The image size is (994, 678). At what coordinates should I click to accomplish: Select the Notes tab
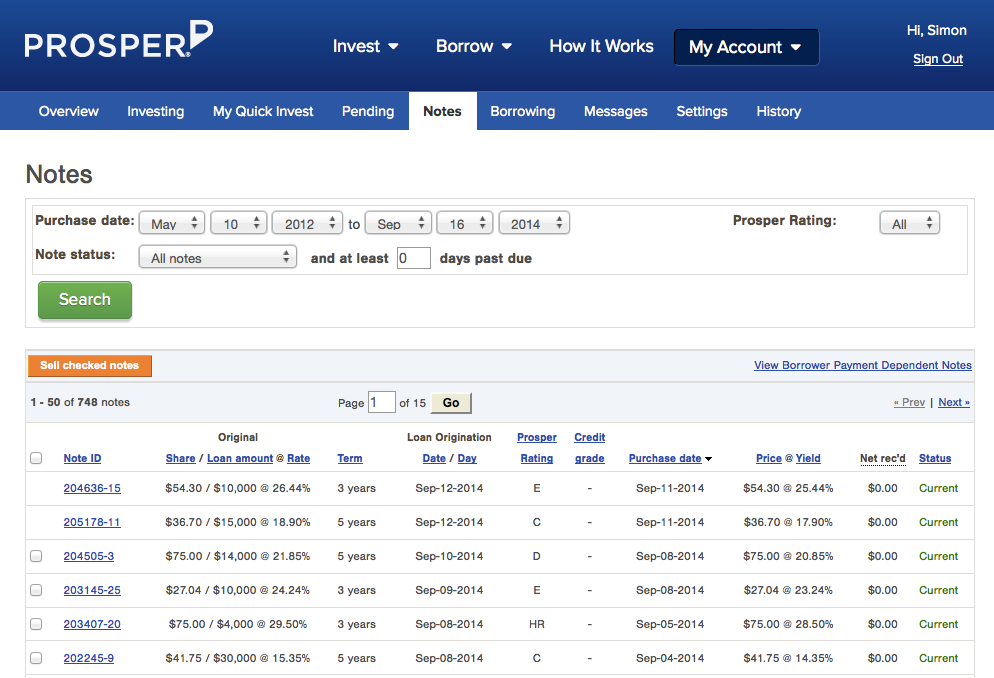click(x=442, y=112)
